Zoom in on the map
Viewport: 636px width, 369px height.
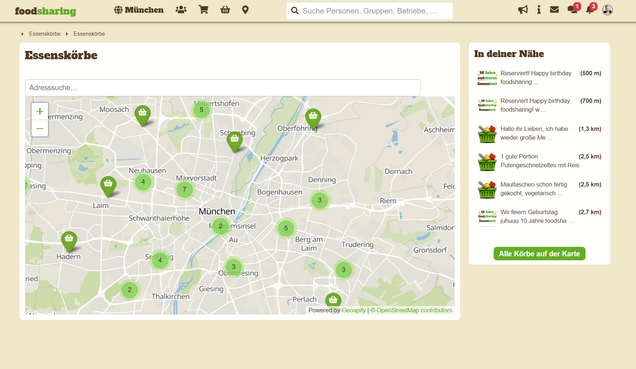click(x=40, y=111)
